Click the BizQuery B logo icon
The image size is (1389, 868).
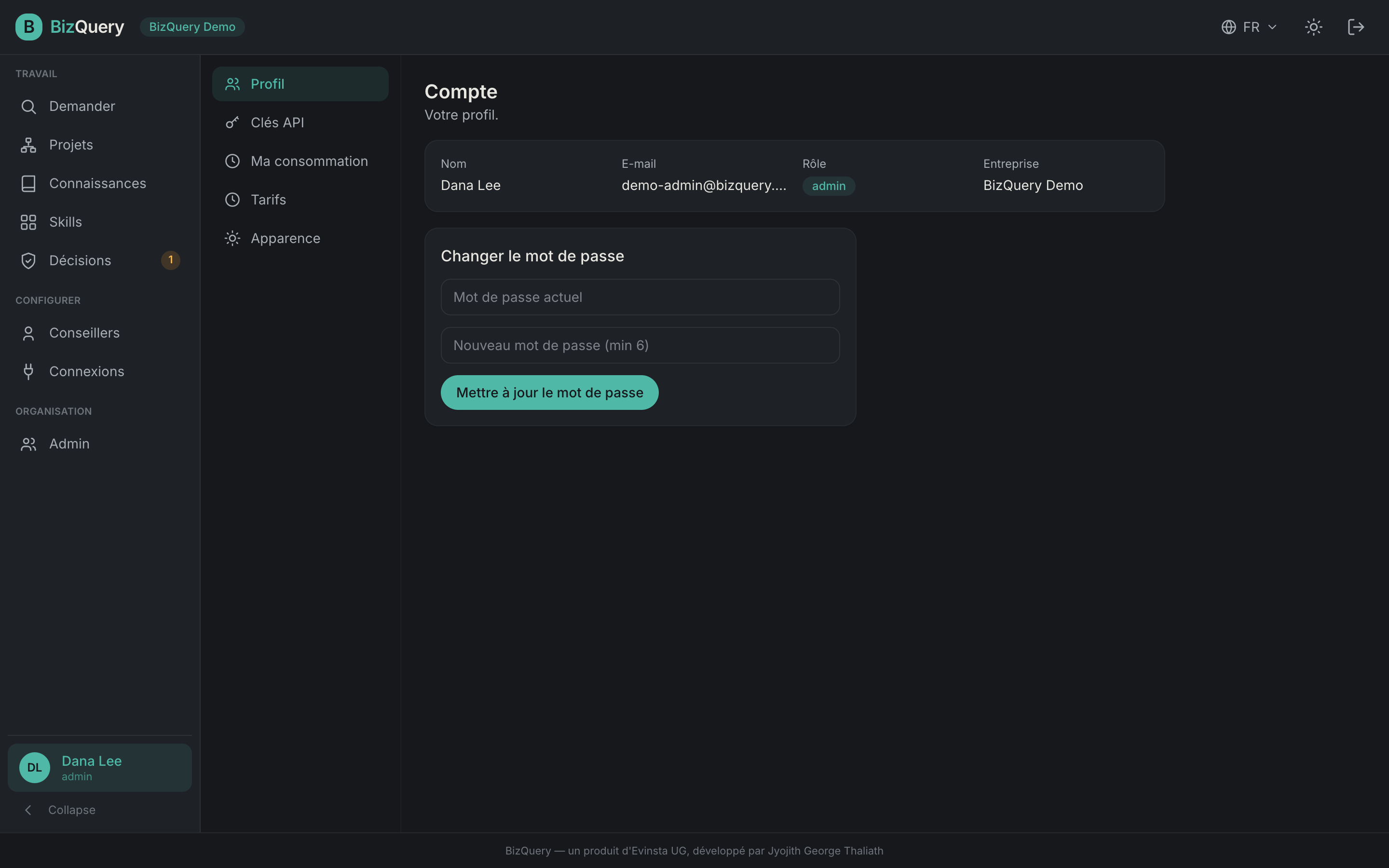pyautogui.click(x=29, y=27)
